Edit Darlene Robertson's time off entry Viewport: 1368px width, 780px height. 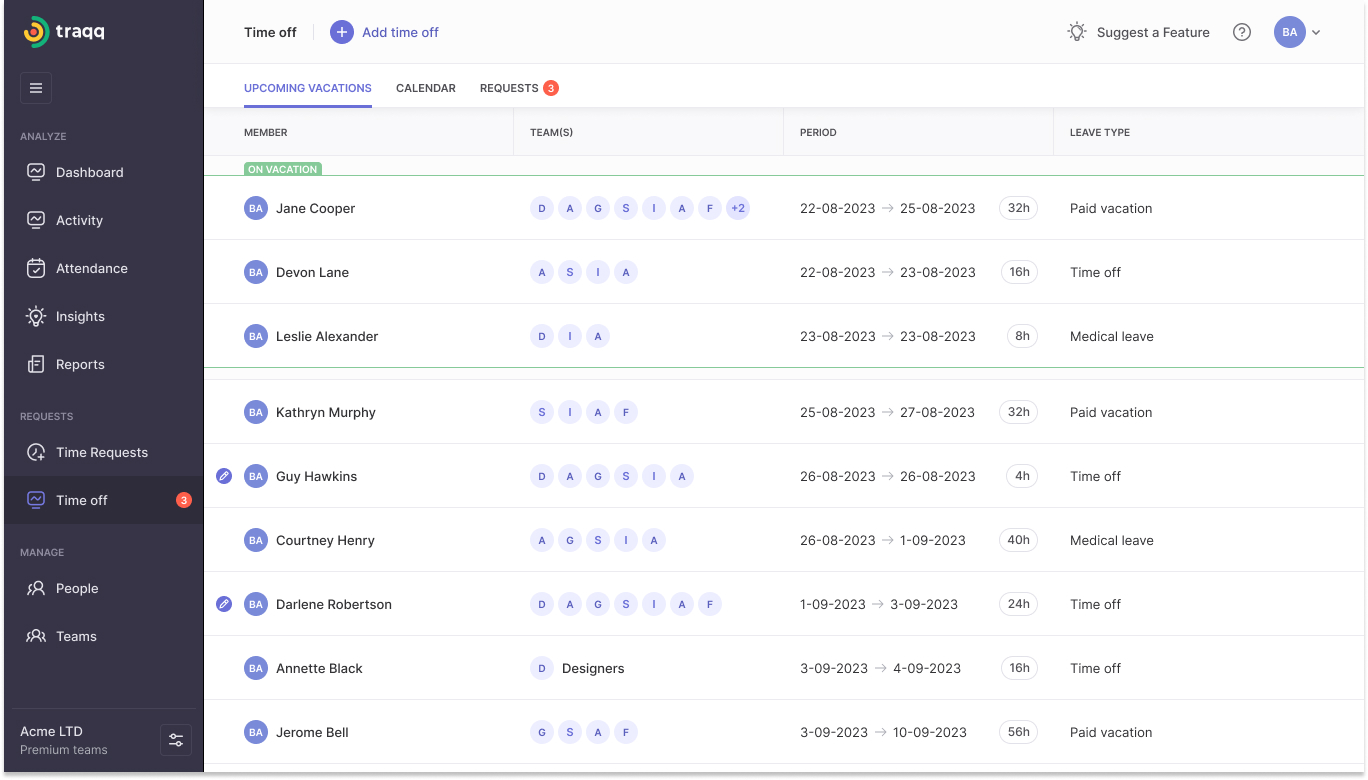pyautogui.click(x=224, y=604)
